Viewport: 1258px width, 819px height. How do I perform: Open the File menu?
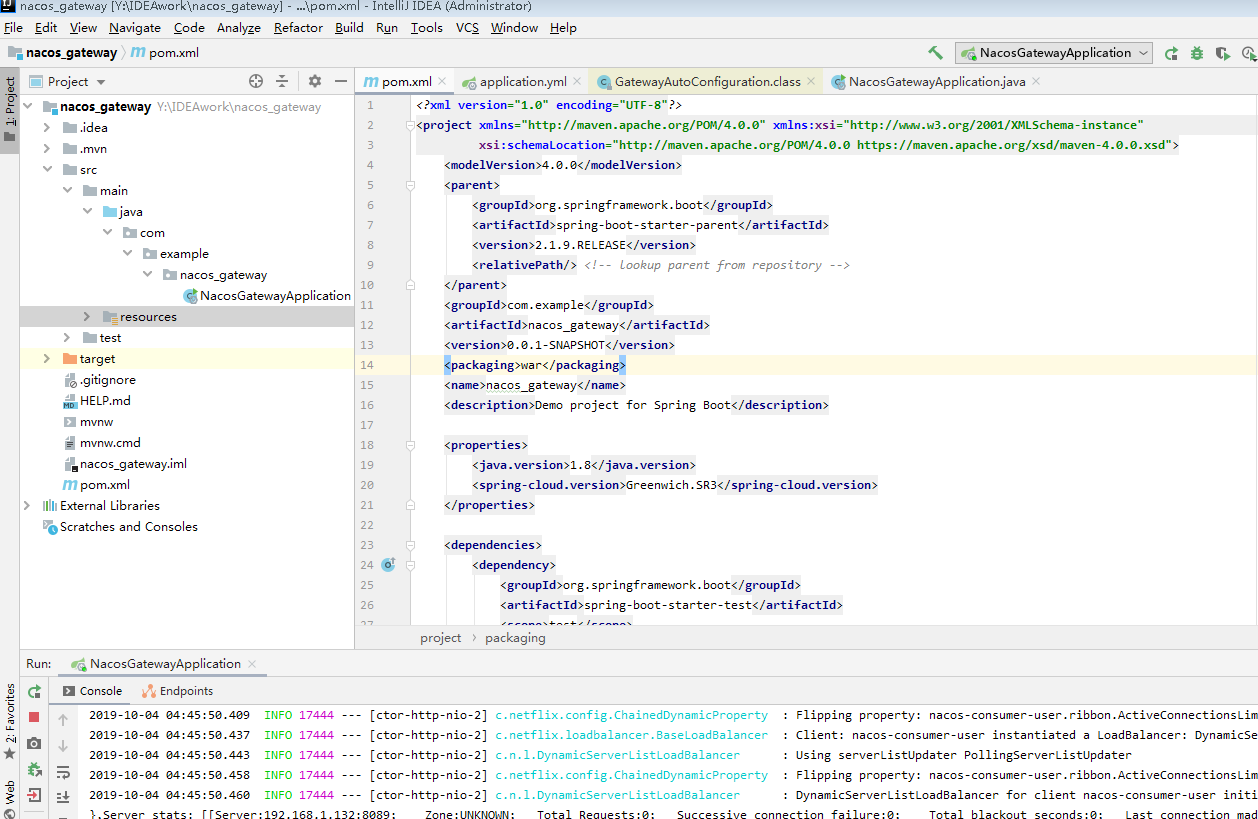pyautogui.click(x=13, y=27)
